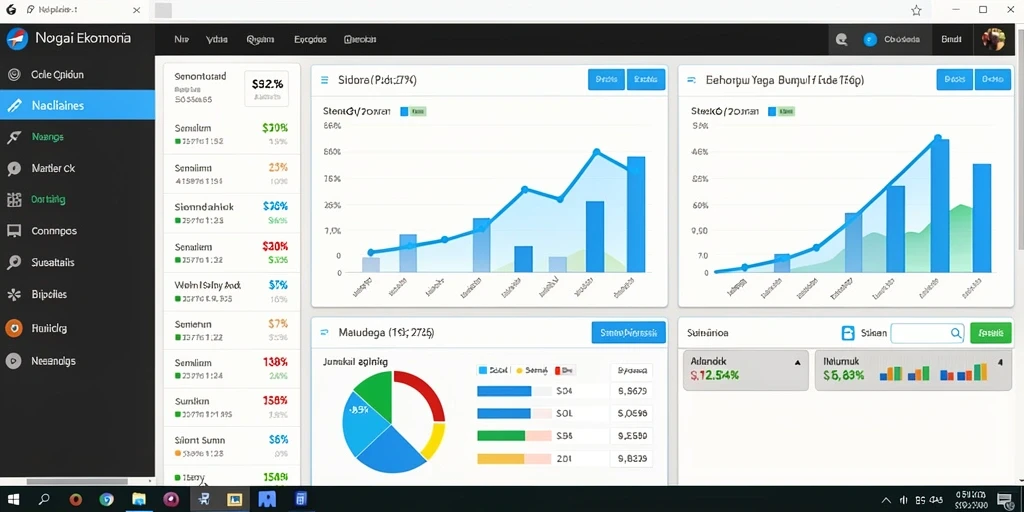Image resolution: width=1024 pixels, height=512 pixels.
Task: Click the wide blue button in Matudega panel
Action: [x=628, y=332]
